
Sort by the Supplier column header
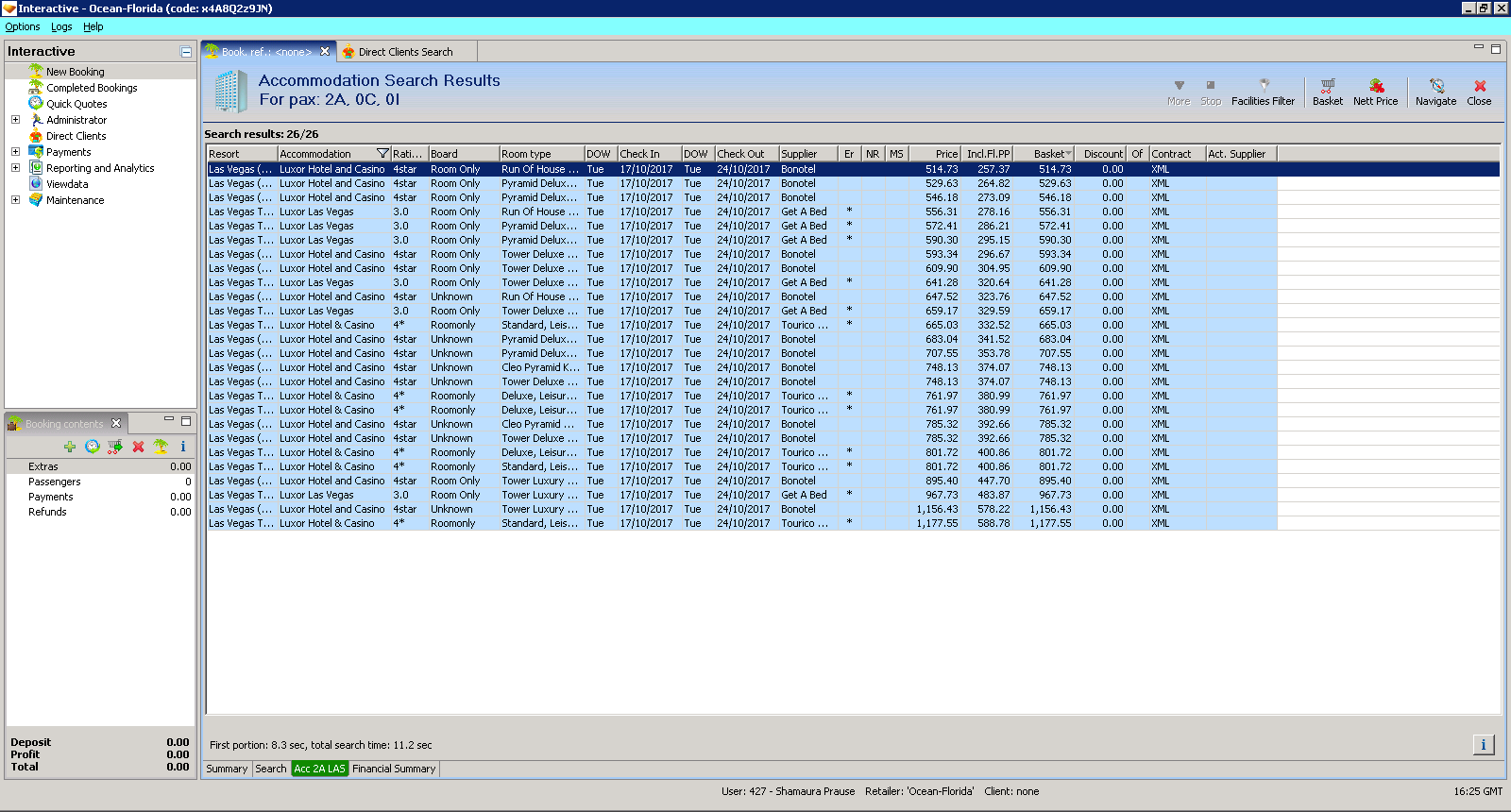tap(807, 154)
